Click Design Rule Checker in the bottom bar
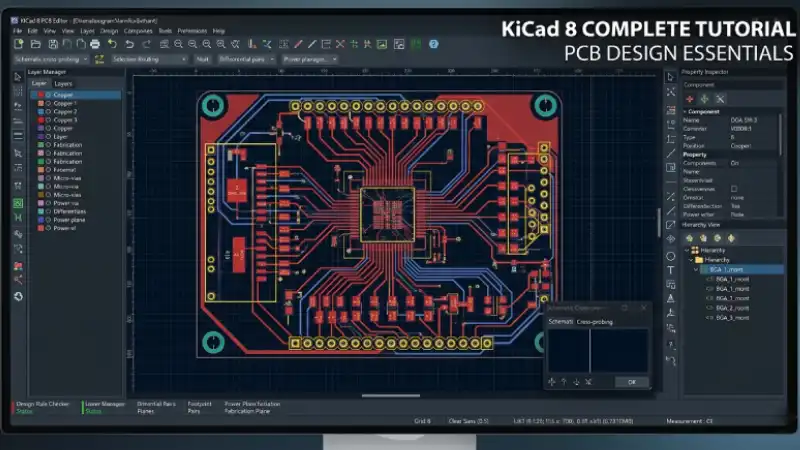The width and height of the screenshot is (800, 450). [x=42, y=404]
